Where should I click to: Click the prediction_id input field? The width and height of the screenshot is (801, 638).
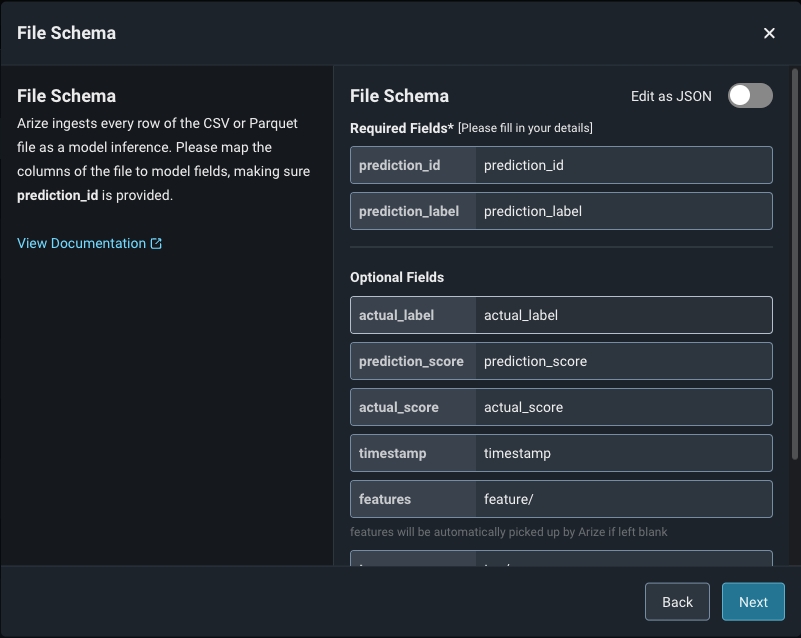click(x=623, y=165)
